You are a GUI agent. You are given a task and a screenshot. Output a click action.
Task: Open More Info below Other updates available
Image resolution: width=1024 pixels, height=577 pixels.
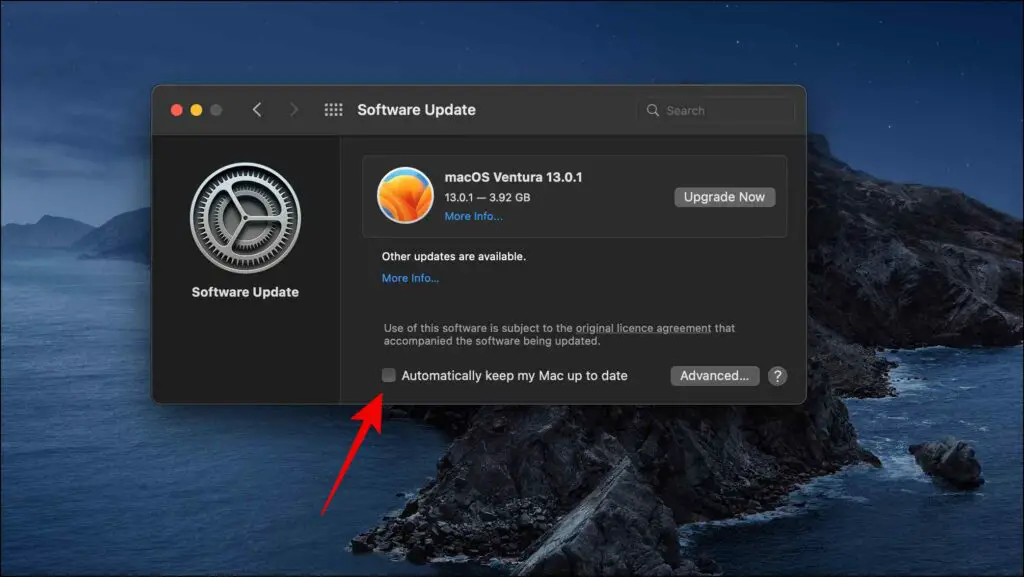pos(410,278)
